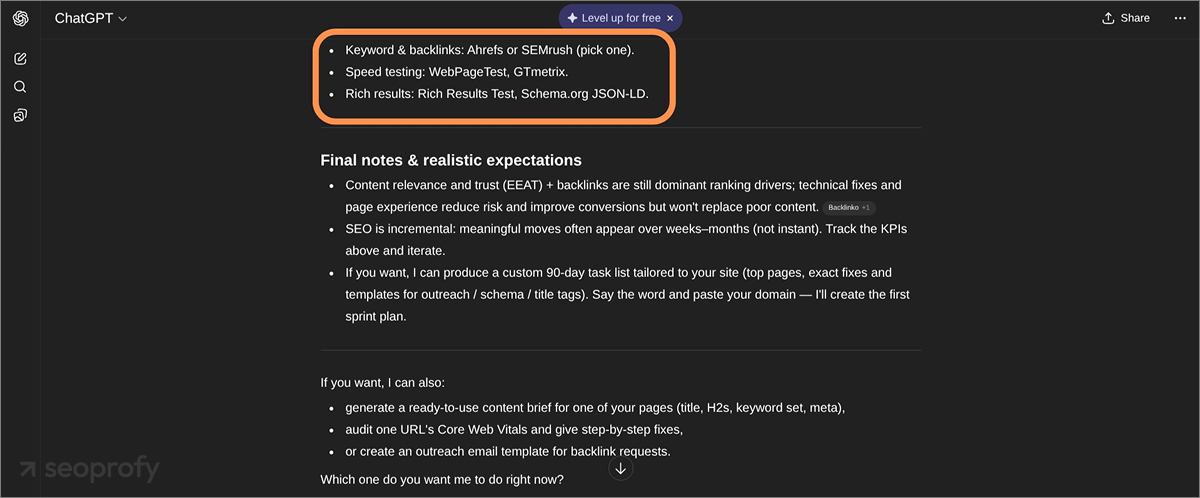Open the library icon in the sidebar

click(x=20, y=115)
